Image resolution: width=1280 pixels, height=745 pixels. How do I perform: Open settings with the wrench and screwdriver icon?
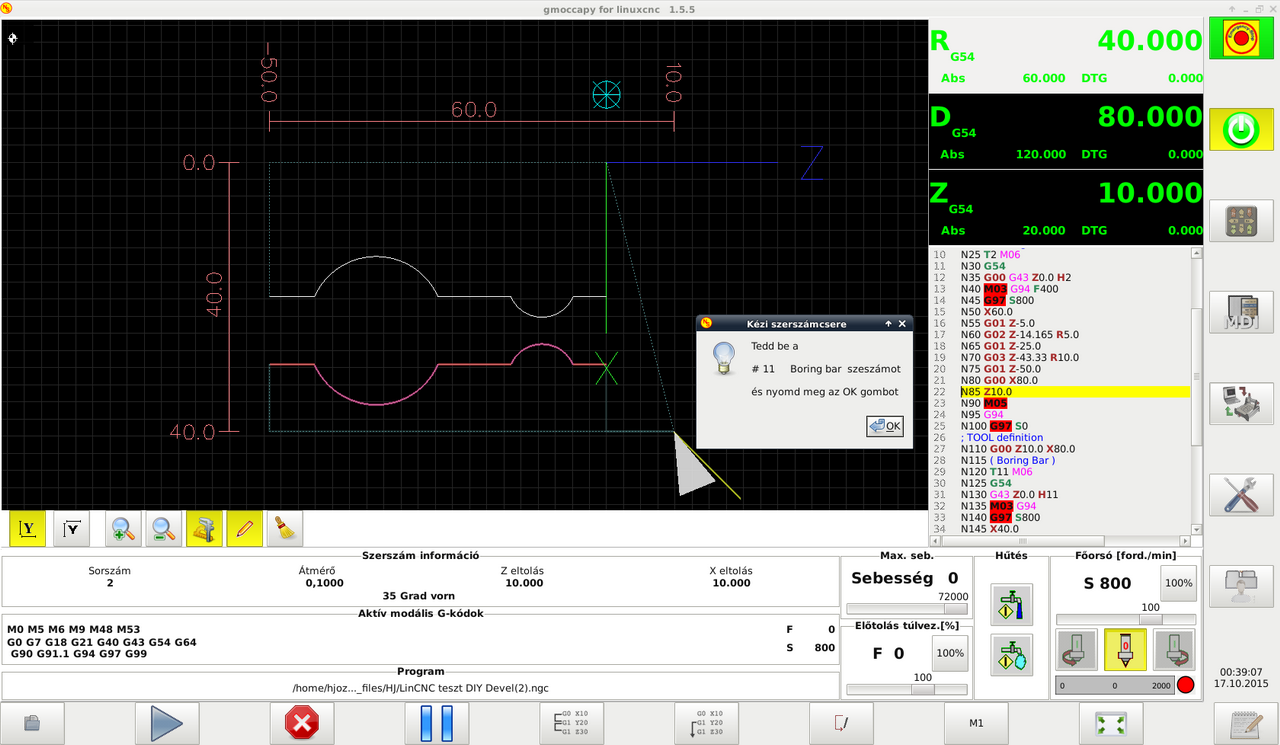tap(1240, 495)
